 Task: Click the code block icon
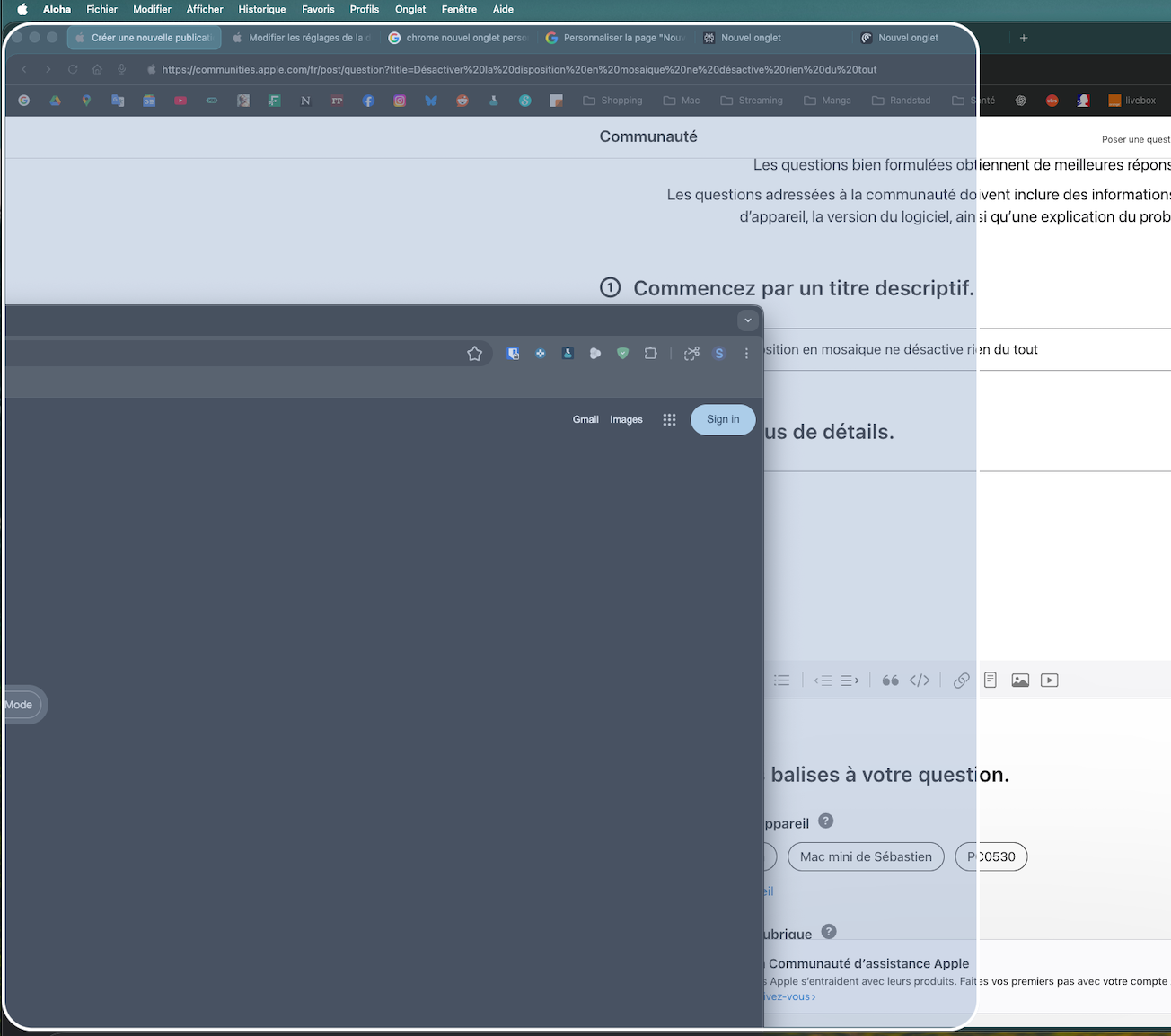[920, 680]
